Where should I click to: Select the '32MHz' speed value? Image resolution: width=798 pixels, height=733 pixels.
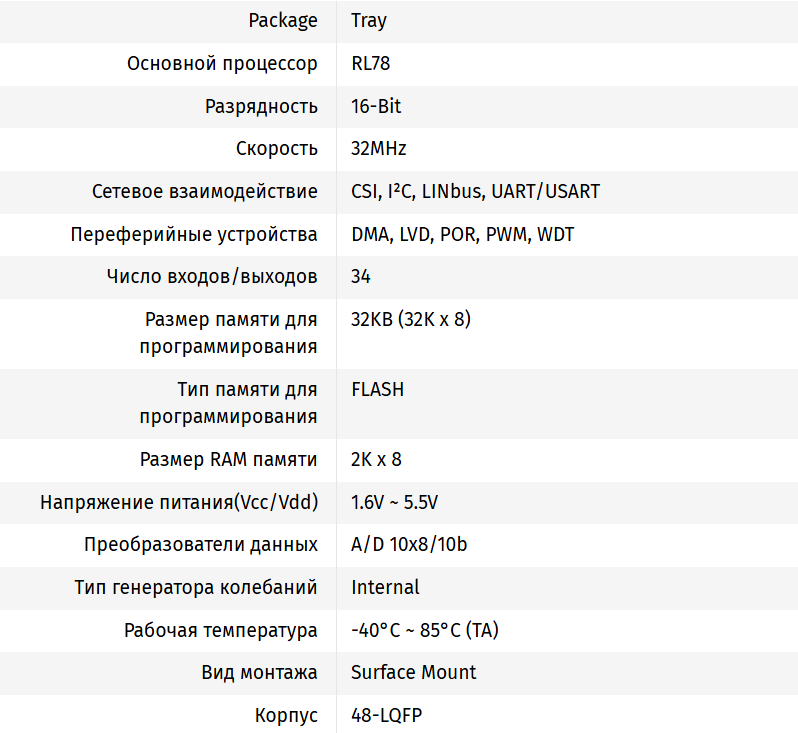pos(379,149)
